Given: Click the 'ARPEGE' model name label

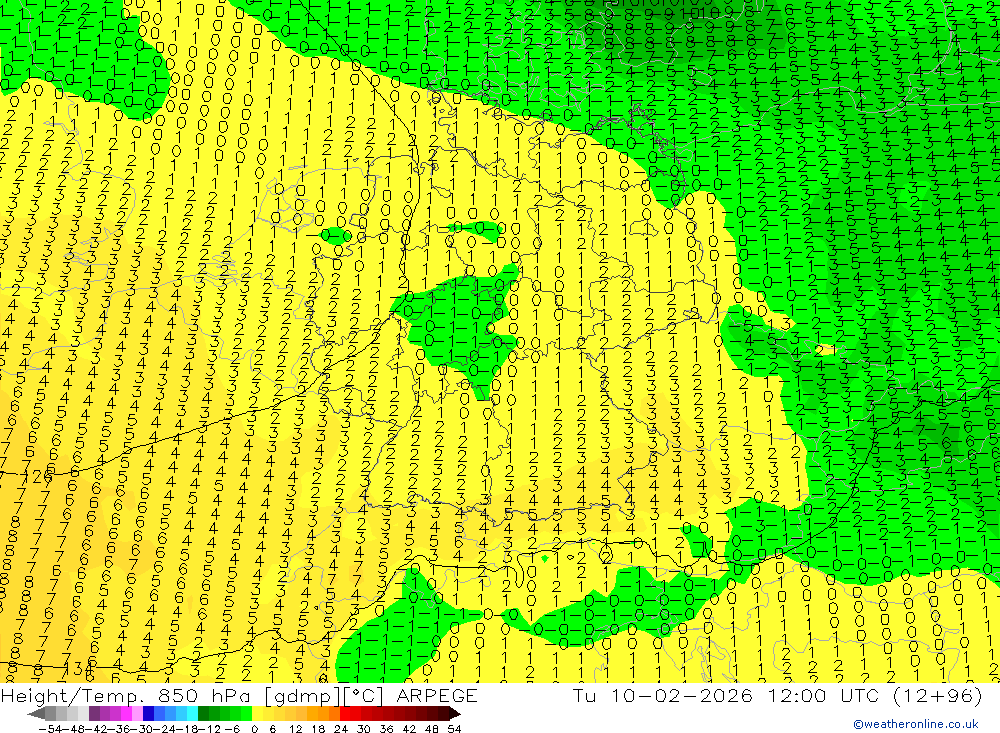Looking at the screenshot, I should pos(437,695).
